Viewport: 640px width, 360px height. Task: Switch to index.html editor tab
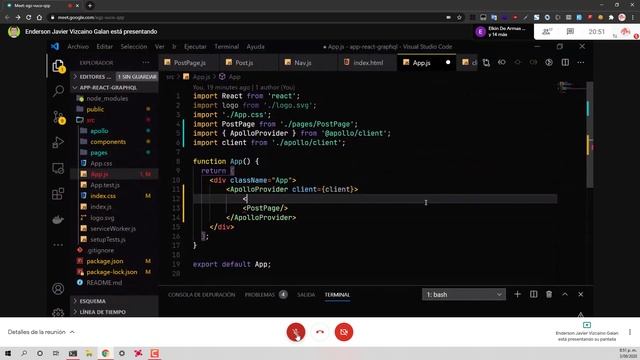367,62
